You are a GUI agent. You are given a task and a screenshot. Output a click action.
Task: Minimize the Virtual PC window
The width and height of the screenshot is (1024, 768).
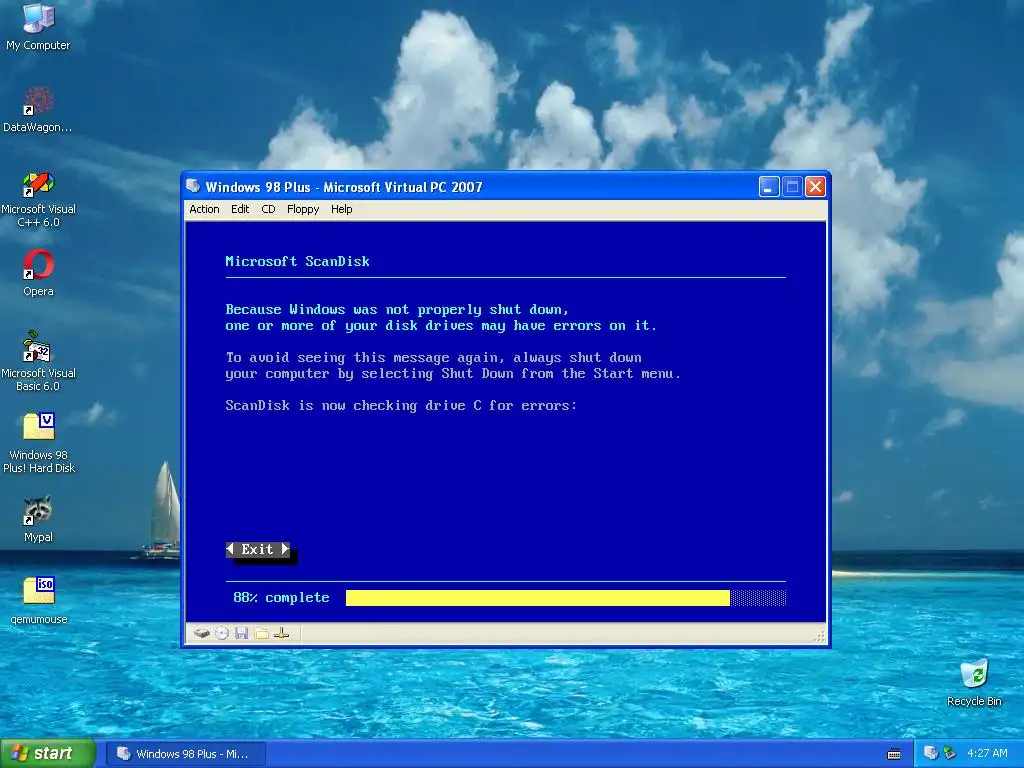coord(769,187)
